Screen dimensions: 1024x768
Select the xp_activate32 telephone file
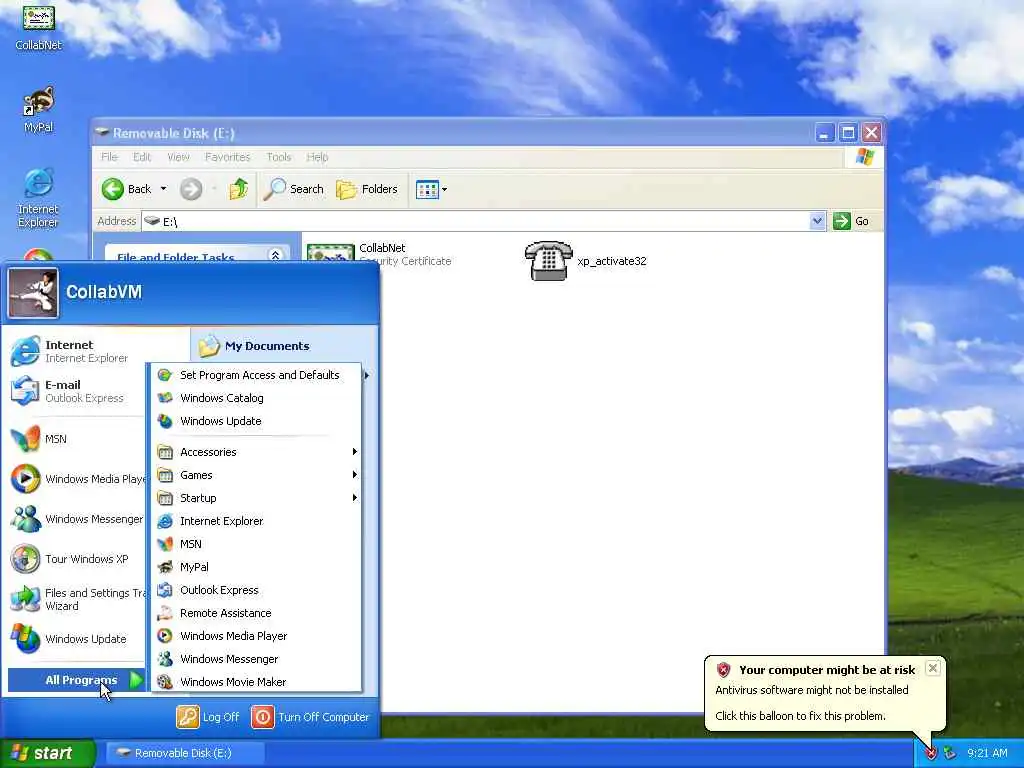coord(585,261)
